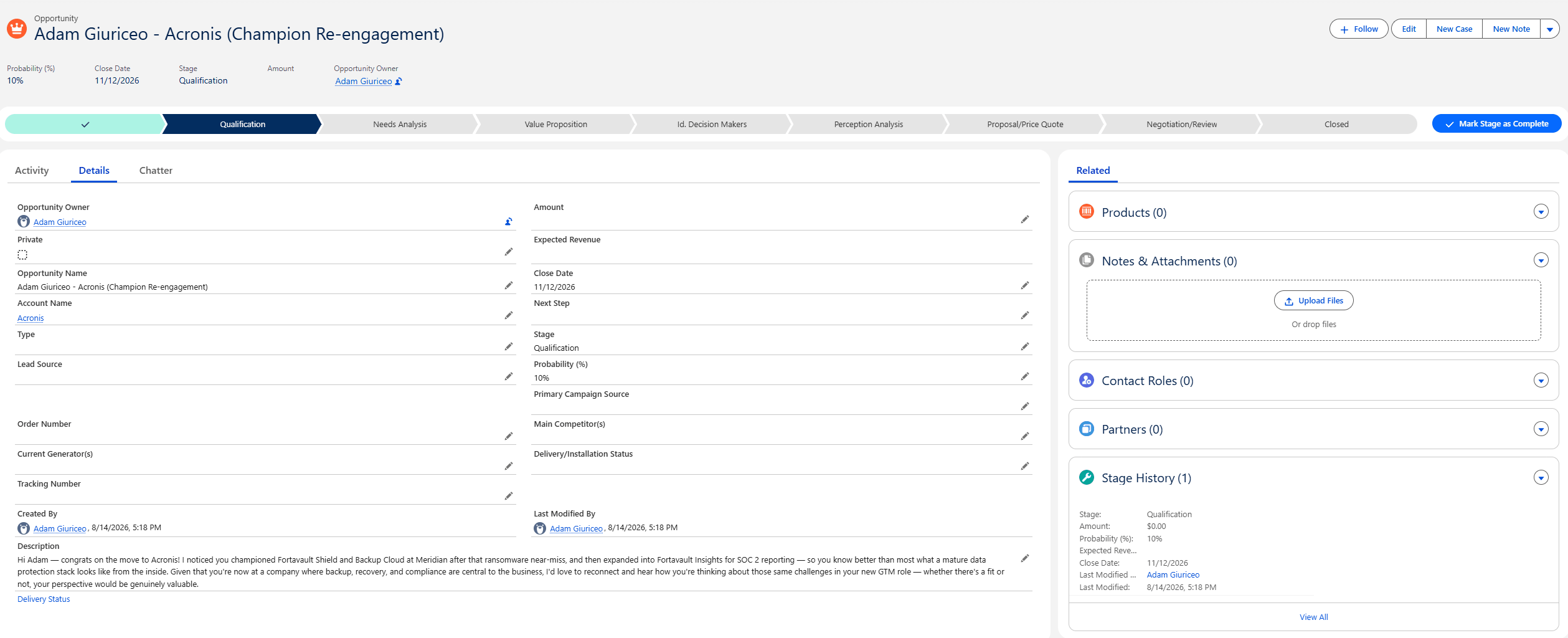This screenshot has width=1568, height=638.
Task: Click the New Case button
Action: (1454, 29)
